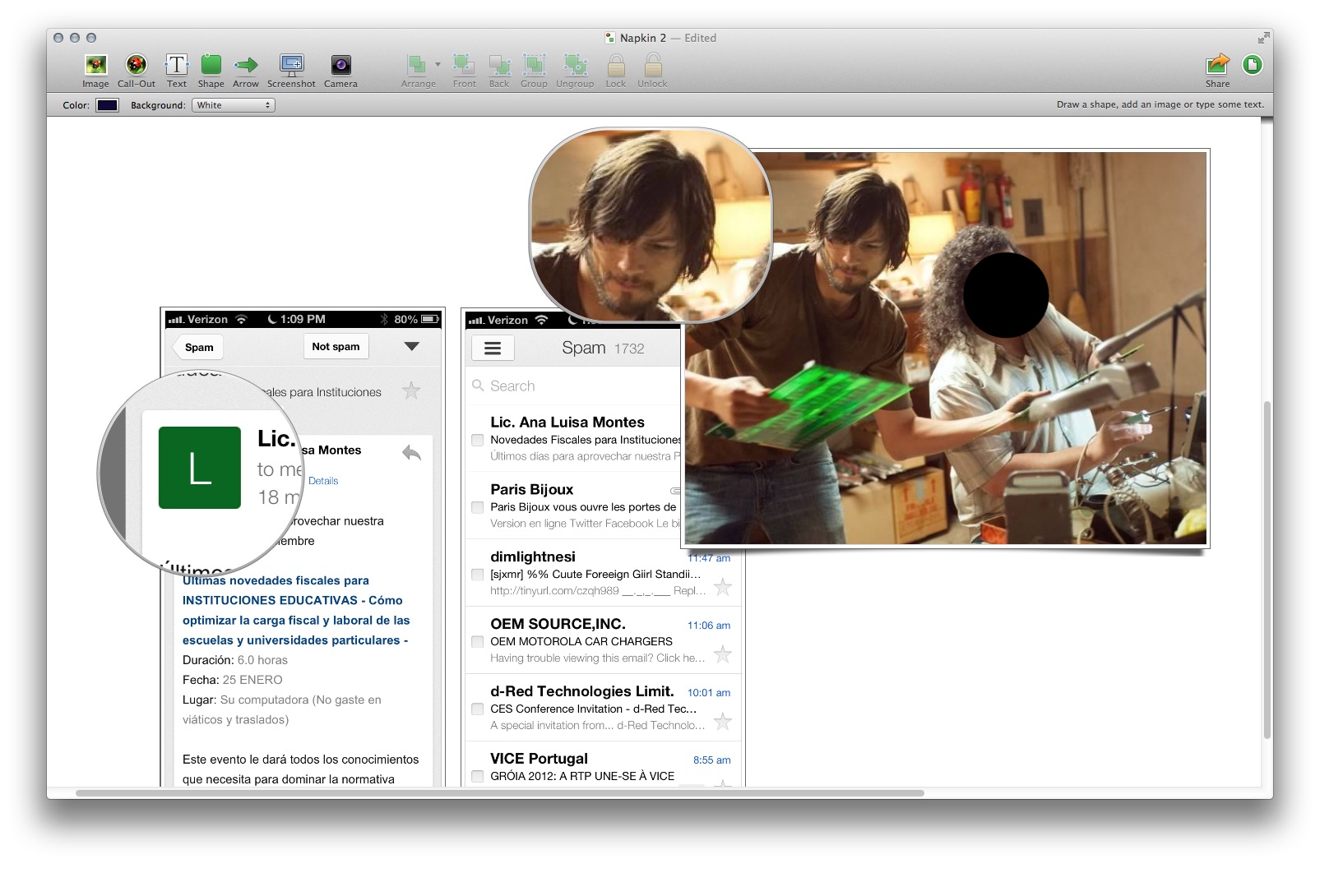The width and height of the screenshot is (1320, 896).
Task: Click the green document icon beside Share
Action: click(x=1253, y=64)
